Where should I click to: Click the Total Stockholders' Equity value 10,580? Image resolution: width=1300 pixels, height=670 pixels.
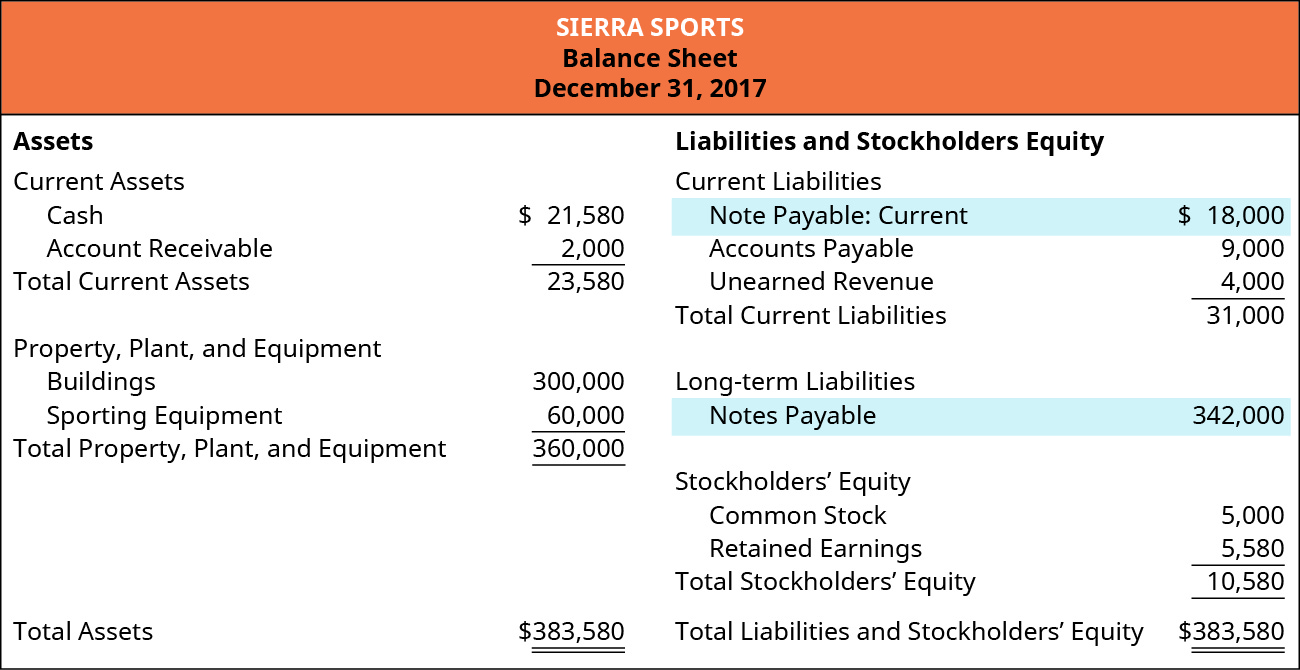(1243, 581)
